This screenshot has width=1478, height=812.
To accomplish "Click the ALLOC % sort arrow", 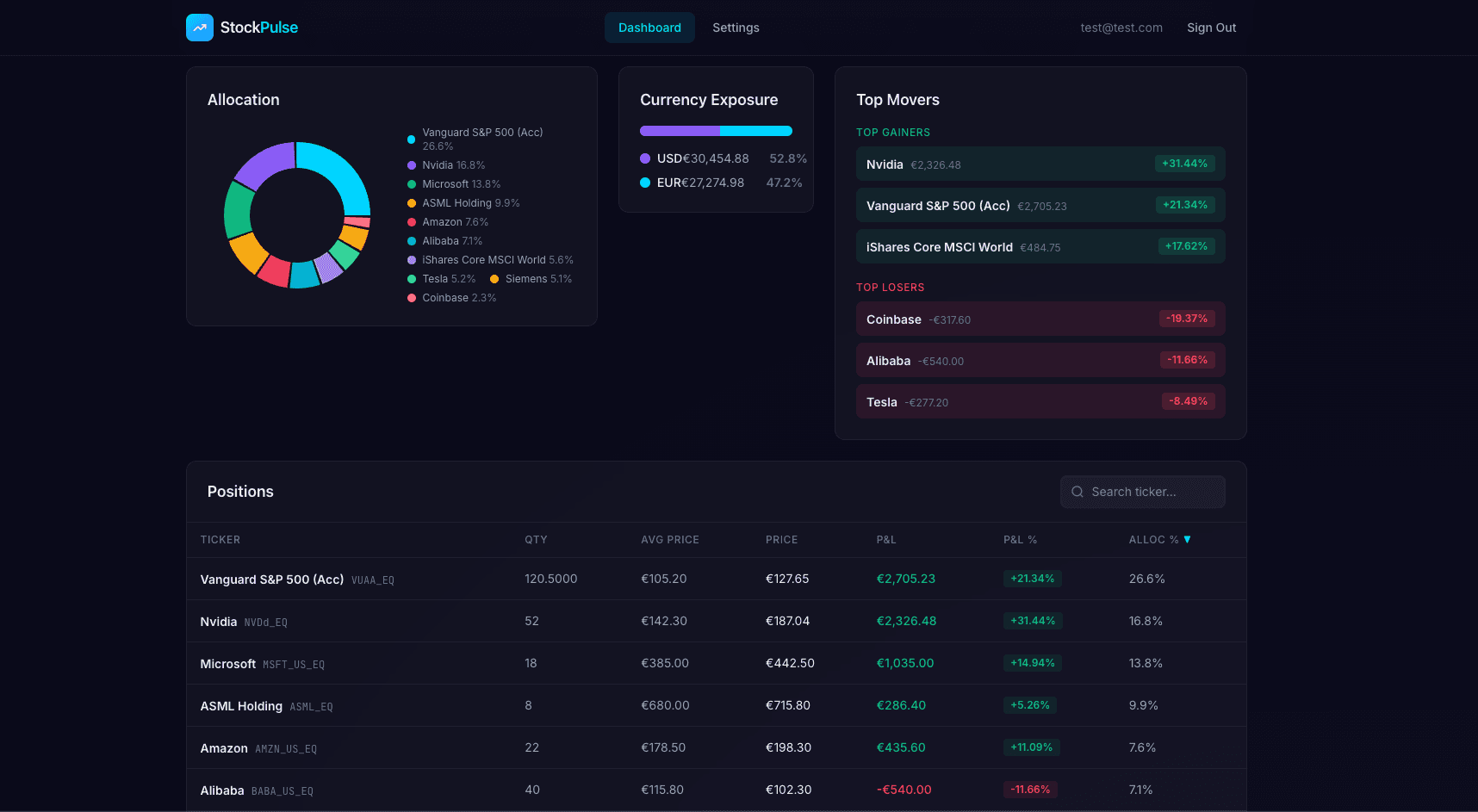I will pos(1187,539).
